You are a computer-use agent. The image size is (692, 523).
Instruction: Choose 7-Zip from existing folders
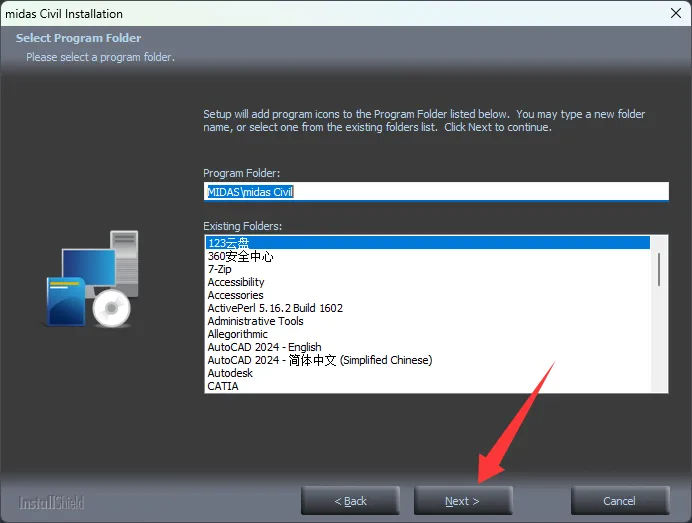[427, 269]
